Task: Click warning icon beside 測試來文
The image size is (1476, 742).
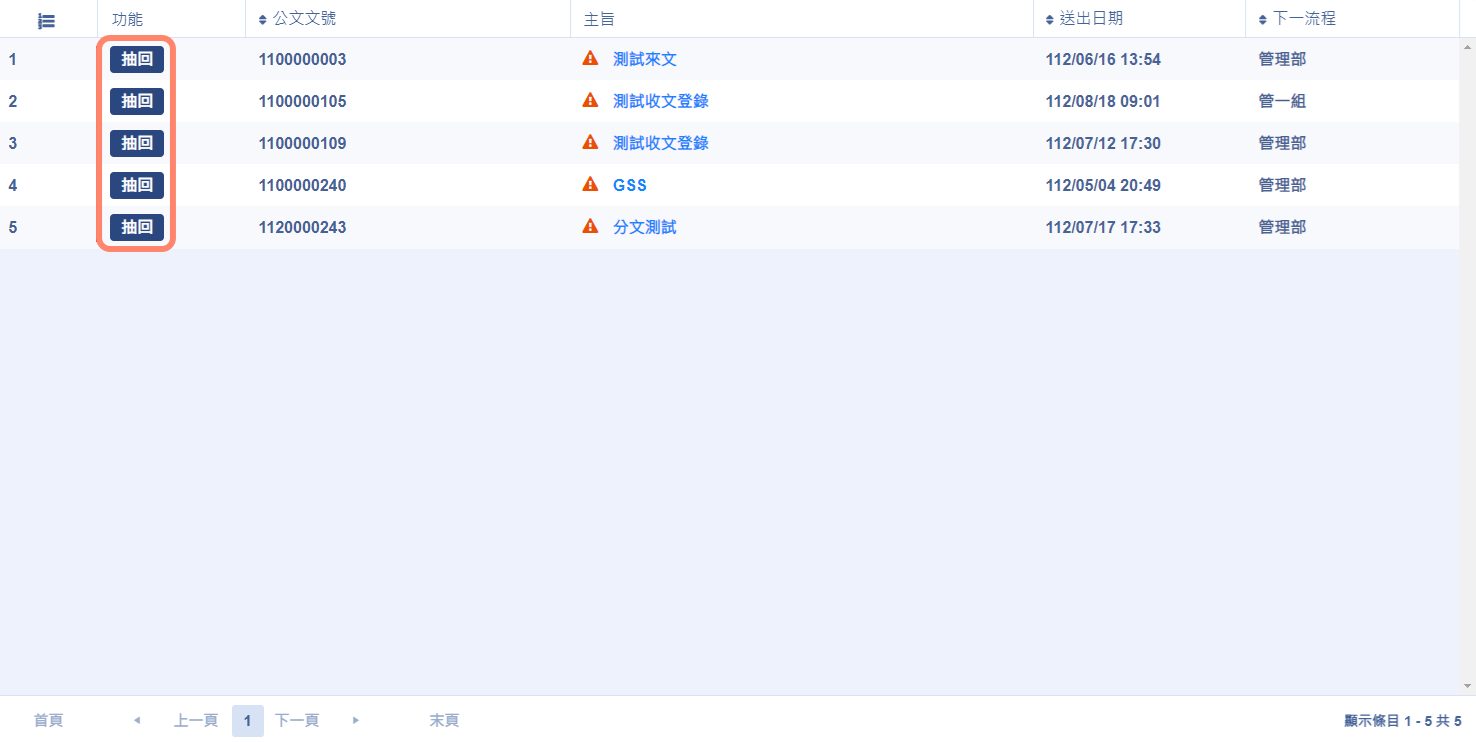Action: pyautogui.click(x=590, y=59)
